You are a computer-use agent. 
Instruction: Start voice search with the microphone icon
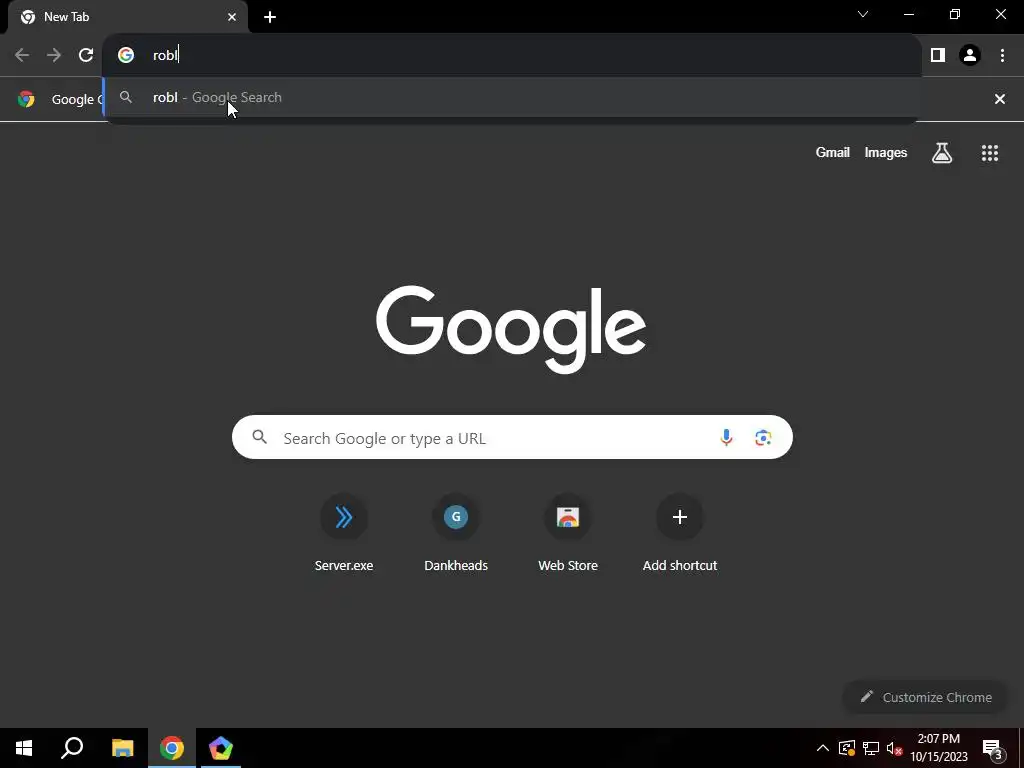[x=726, y=438]
